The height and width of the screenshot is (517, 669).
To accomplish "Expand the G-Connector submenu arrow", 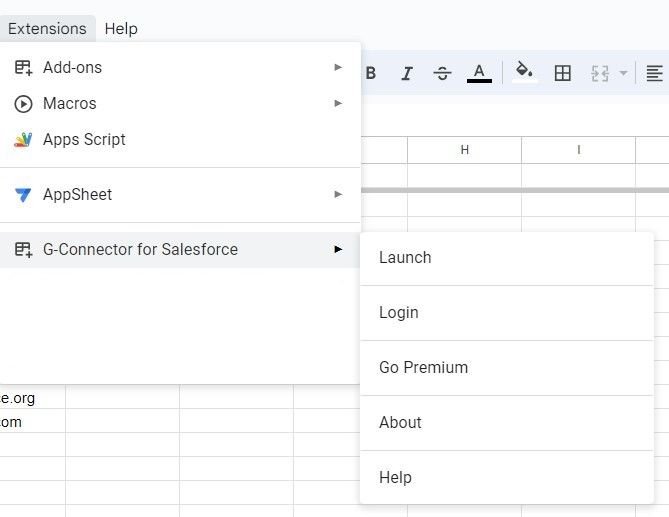I will (x=338, y=249).
